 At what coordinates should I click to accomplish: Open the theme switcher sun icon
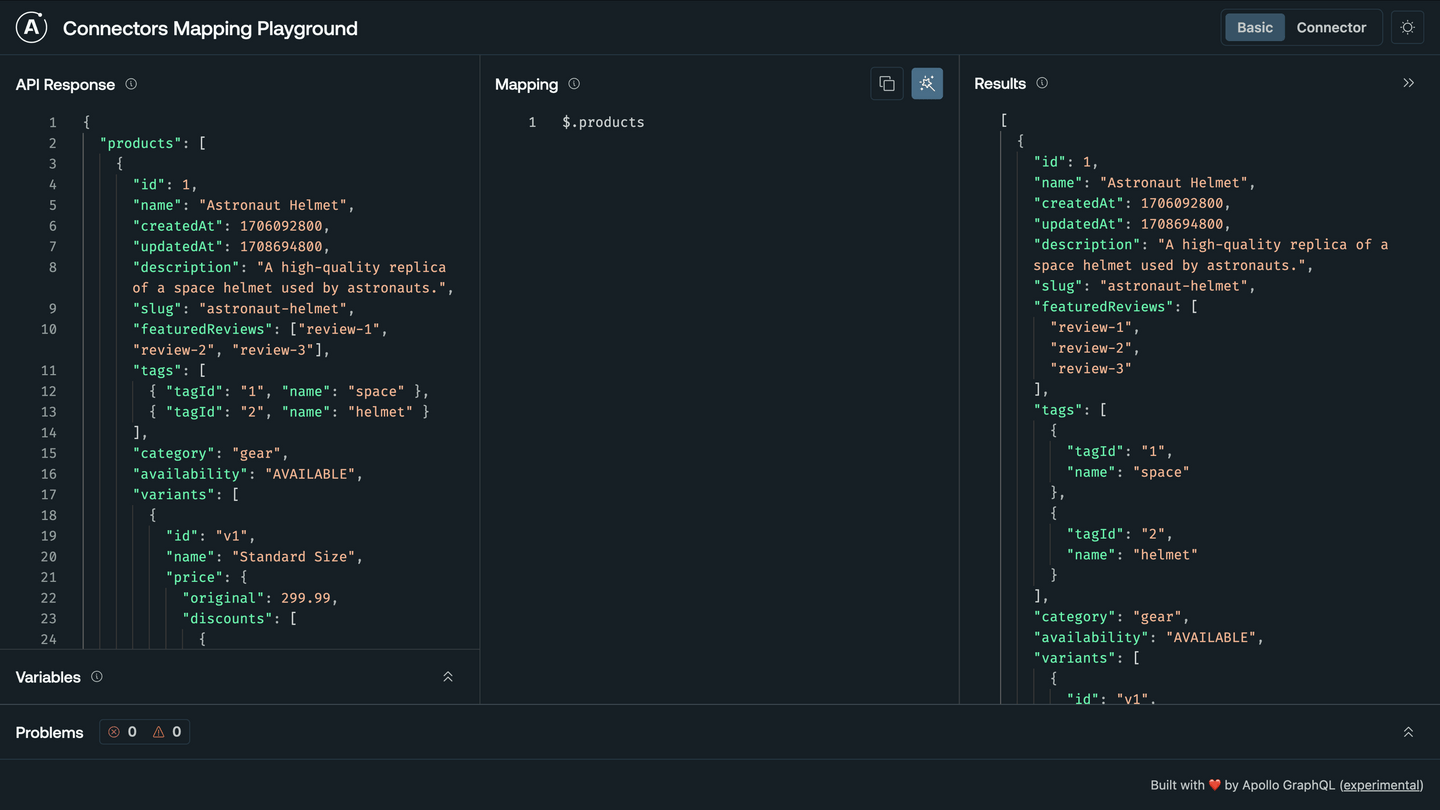pos(1407,27)
